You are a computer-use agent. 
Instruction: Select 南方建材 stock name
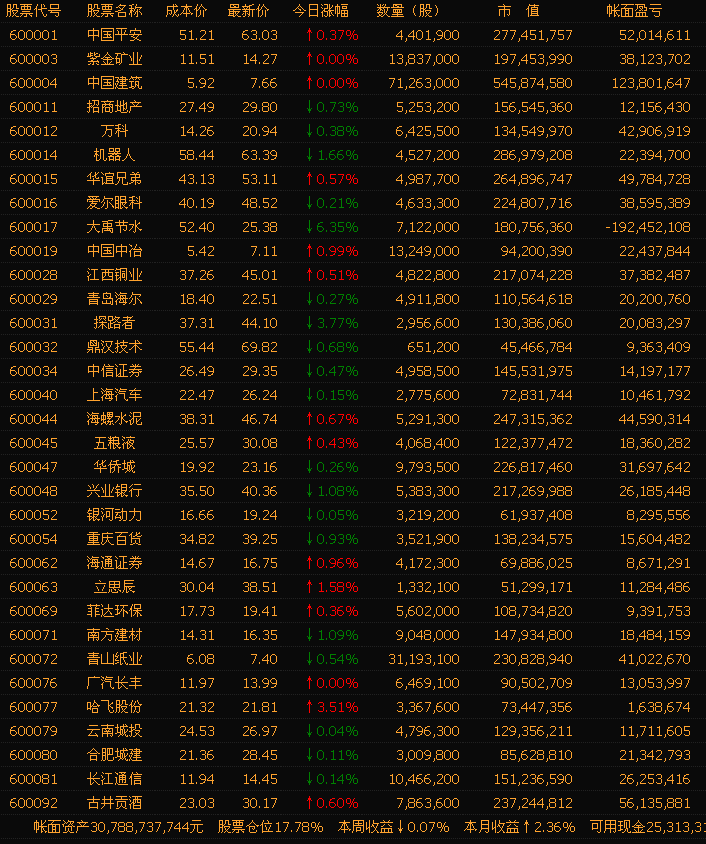point(115,635)
